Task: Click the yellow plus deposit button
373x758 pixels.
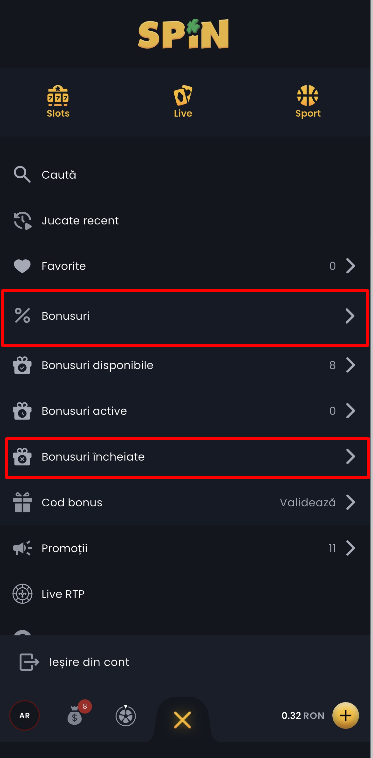Action: tap(345, 715)
